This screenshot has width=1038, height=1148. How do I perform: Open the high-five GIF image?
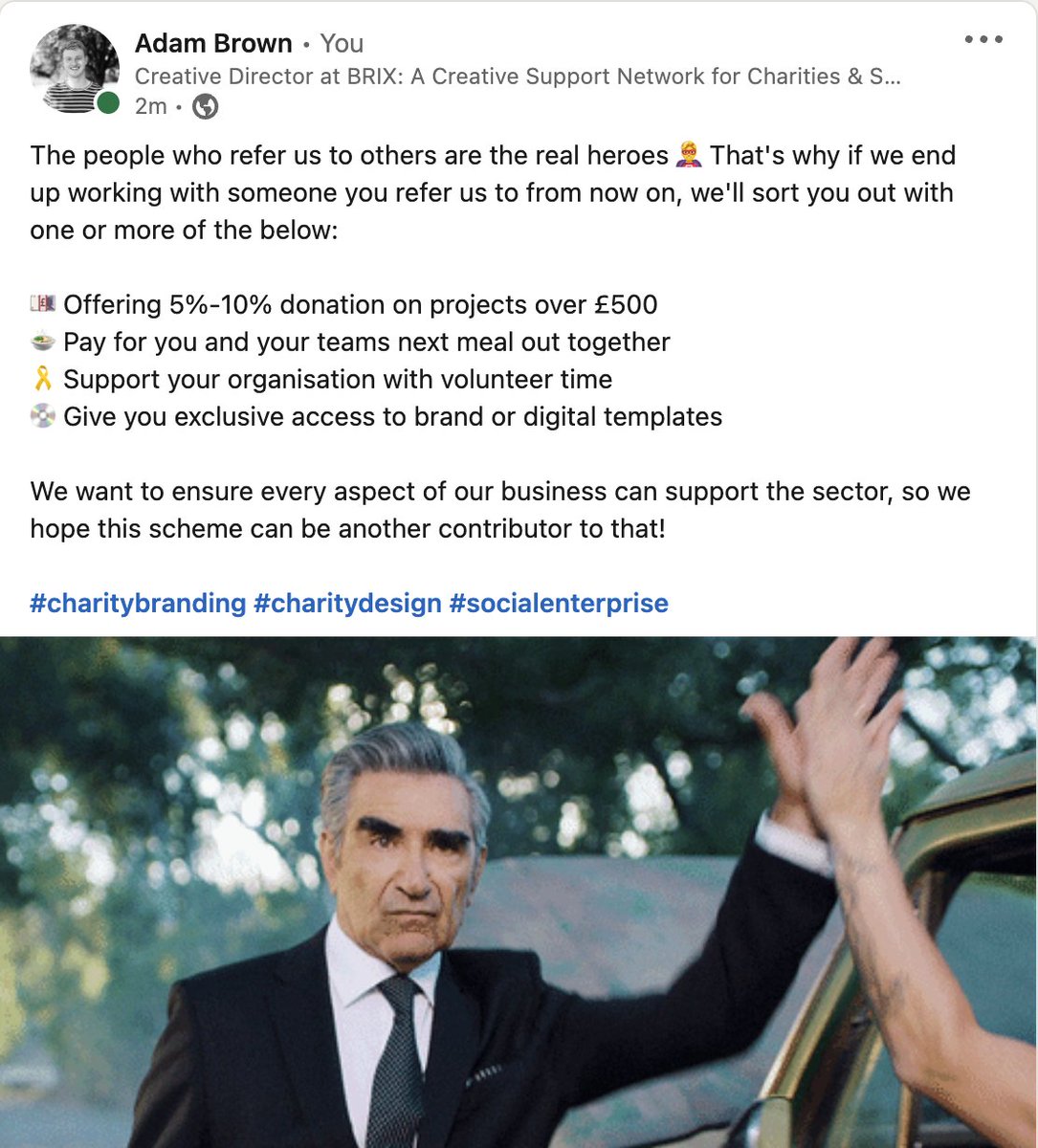click(x=519, y=892)
